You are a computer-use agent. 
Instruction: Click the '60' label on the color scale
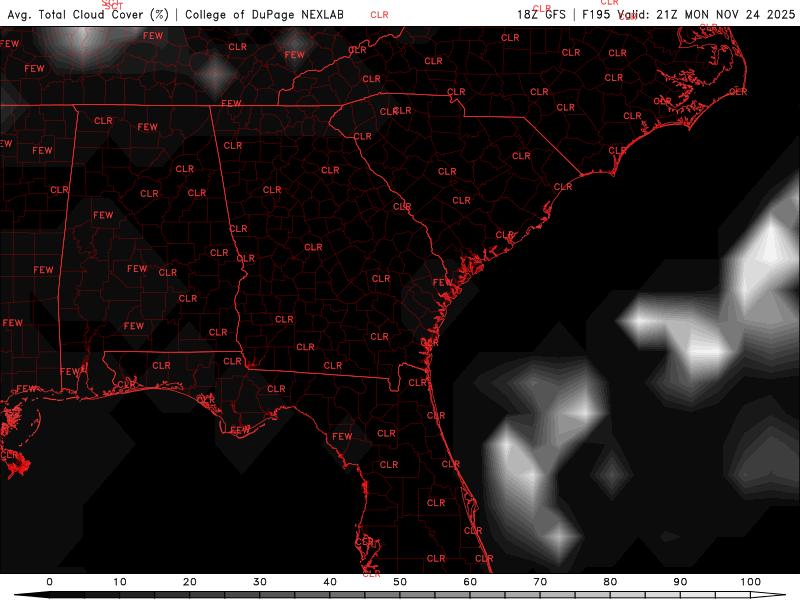click(470, 582)
